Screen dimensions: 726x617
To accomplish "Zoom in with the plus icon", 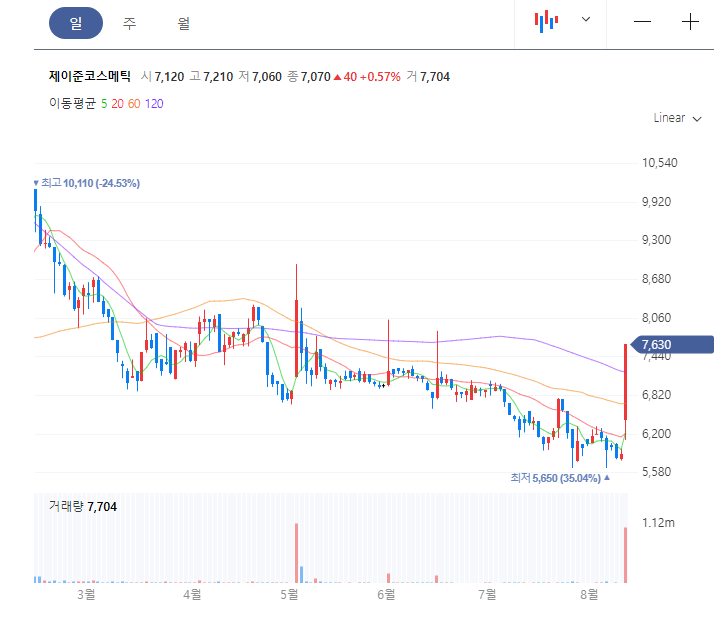I will pos(690,22).
